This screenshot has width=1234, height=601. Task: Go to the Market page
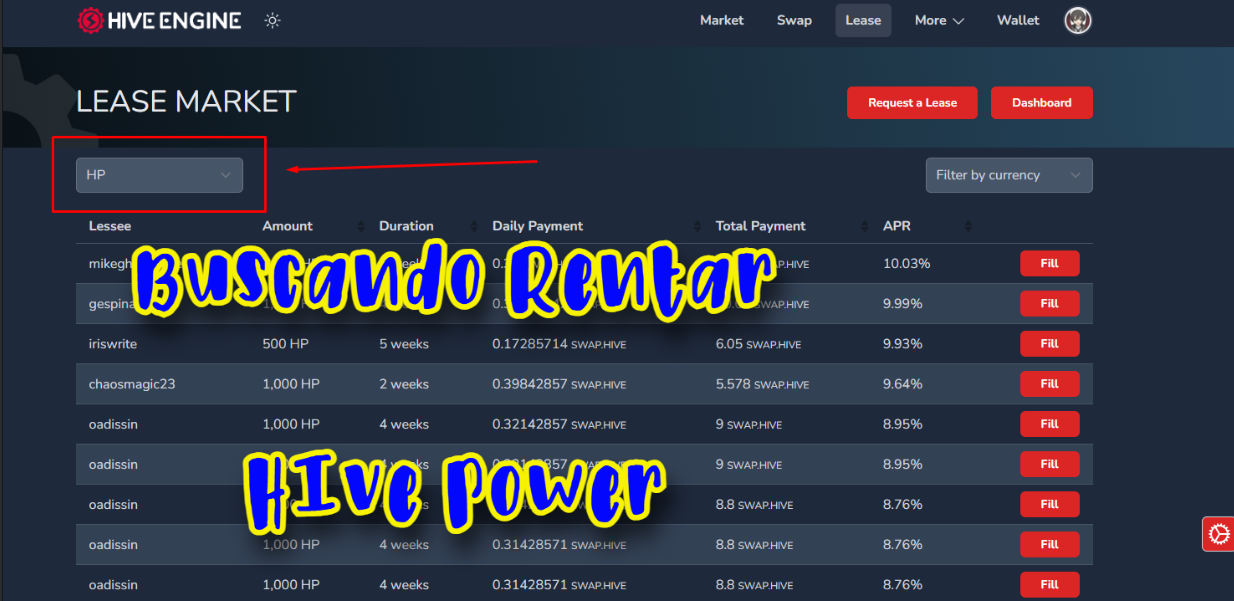coord(722,20)
